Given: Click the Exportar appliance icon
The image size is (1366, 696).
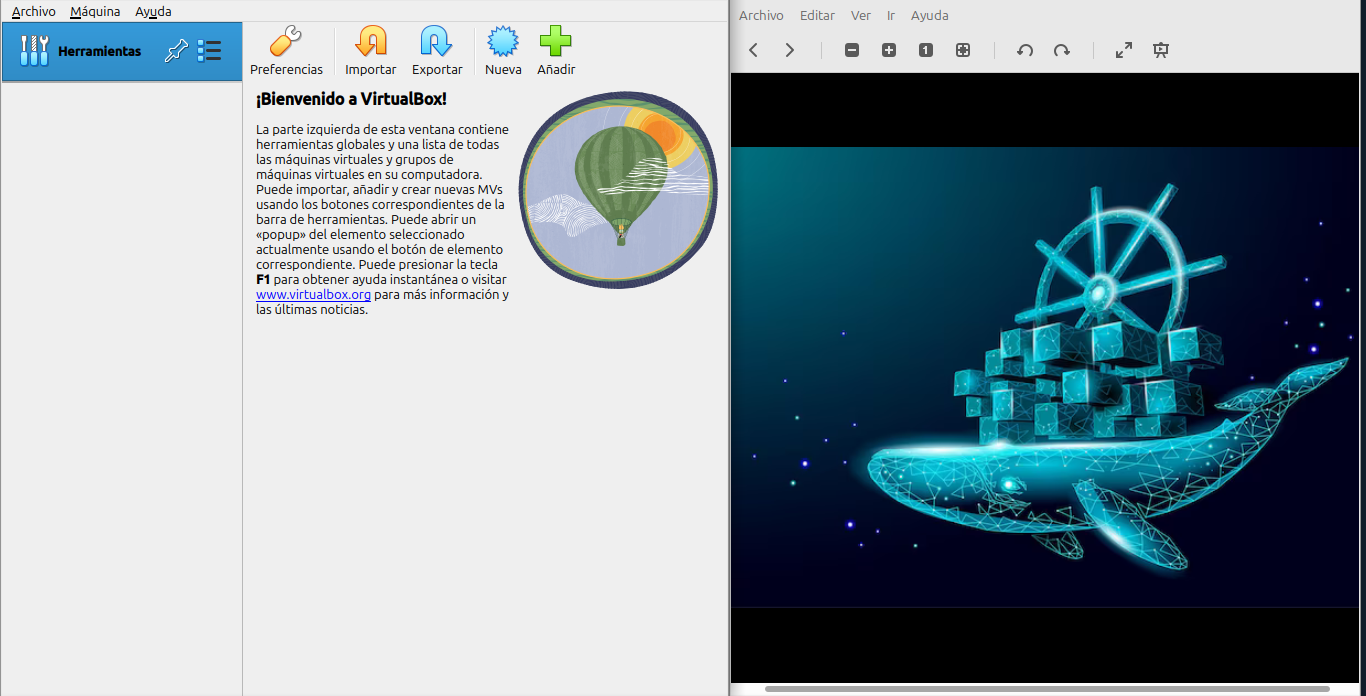Looking at the screenshot, I should pyautogui.click(x=437, y=42).
